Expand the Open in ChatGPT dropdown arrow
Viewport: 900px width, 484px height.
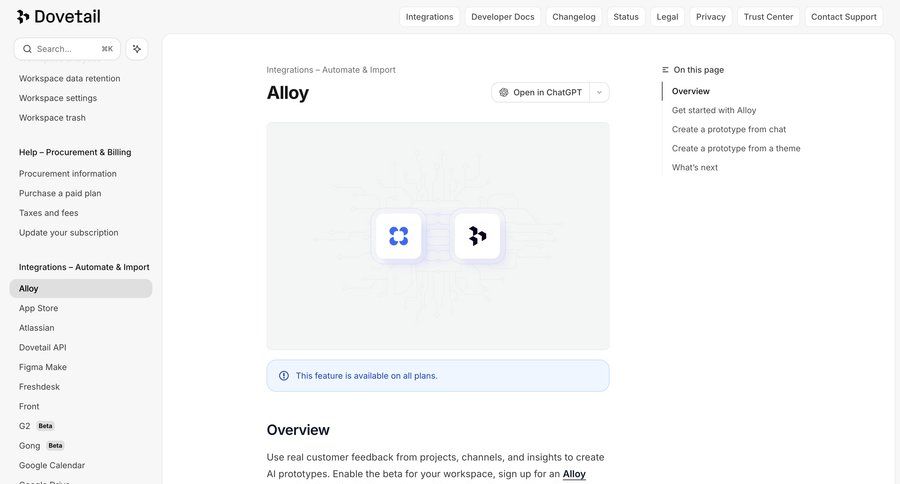click(x=599, y=92)
